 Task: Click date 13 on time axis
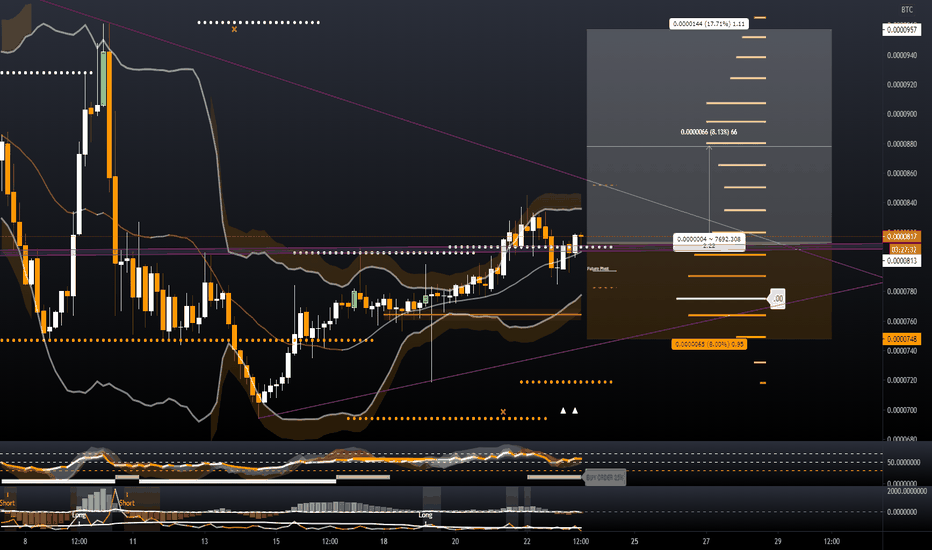(x=204, y=541)
